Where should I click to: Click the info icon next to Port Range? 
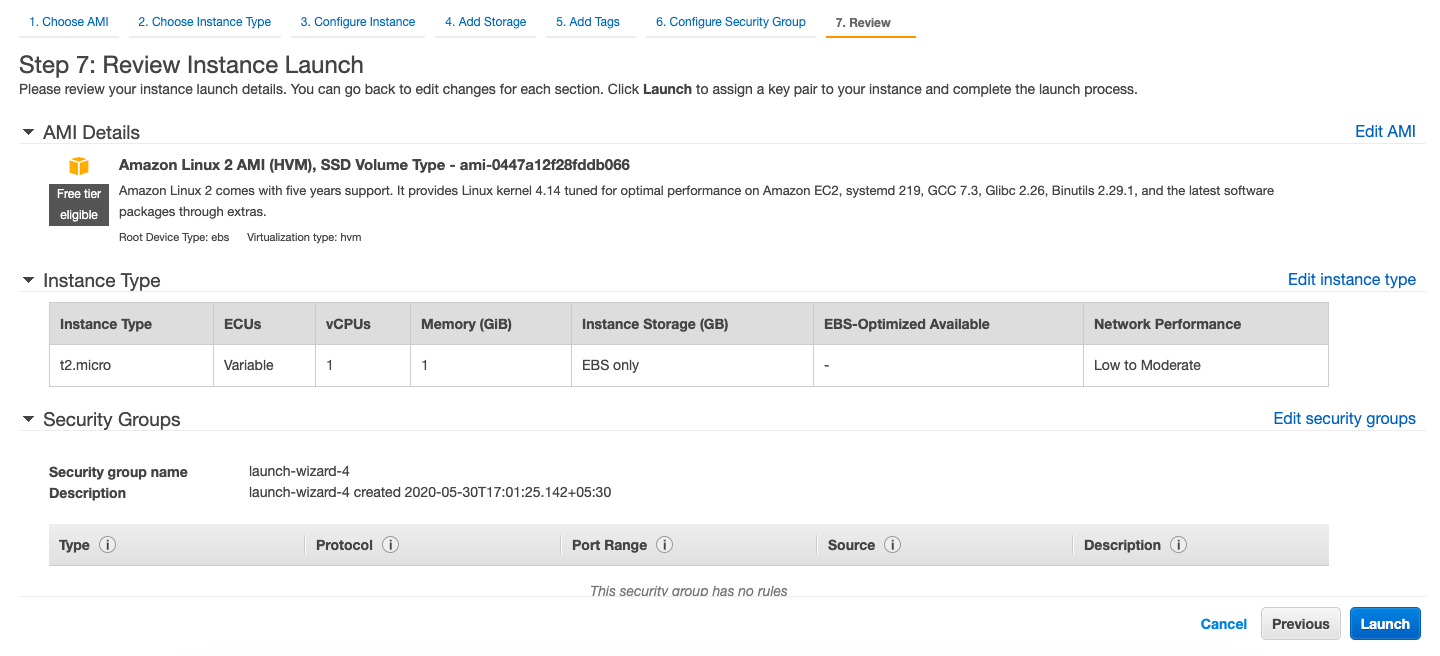pos(664,545)
